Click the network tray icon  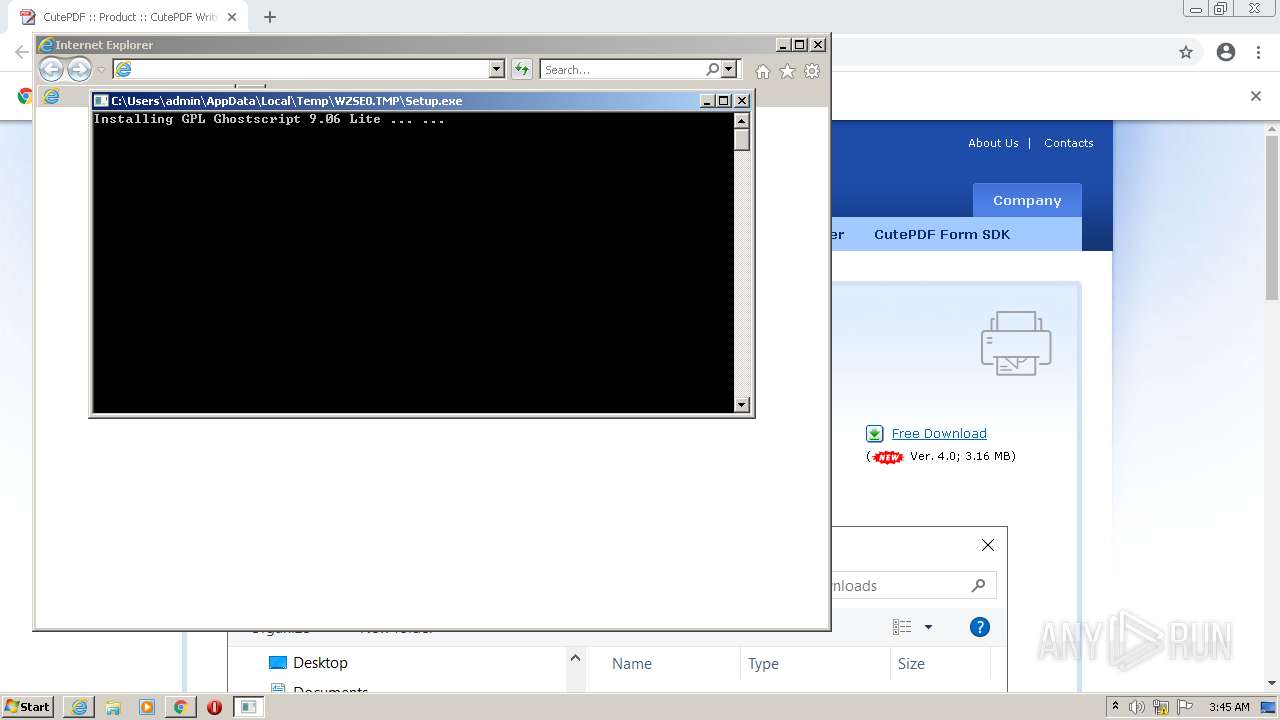pyautogui.click(x=1161, y=707)
